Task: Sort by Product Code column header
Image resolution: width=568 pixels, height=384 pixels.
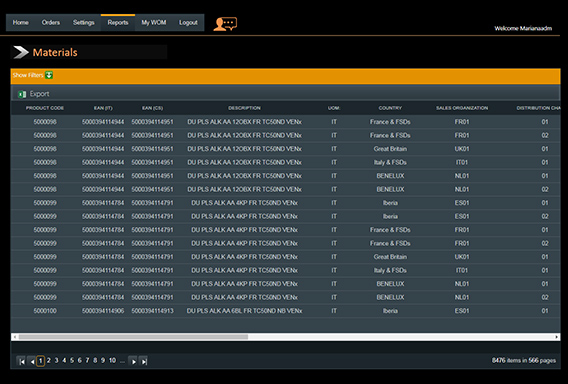Action: coord(45,108)
